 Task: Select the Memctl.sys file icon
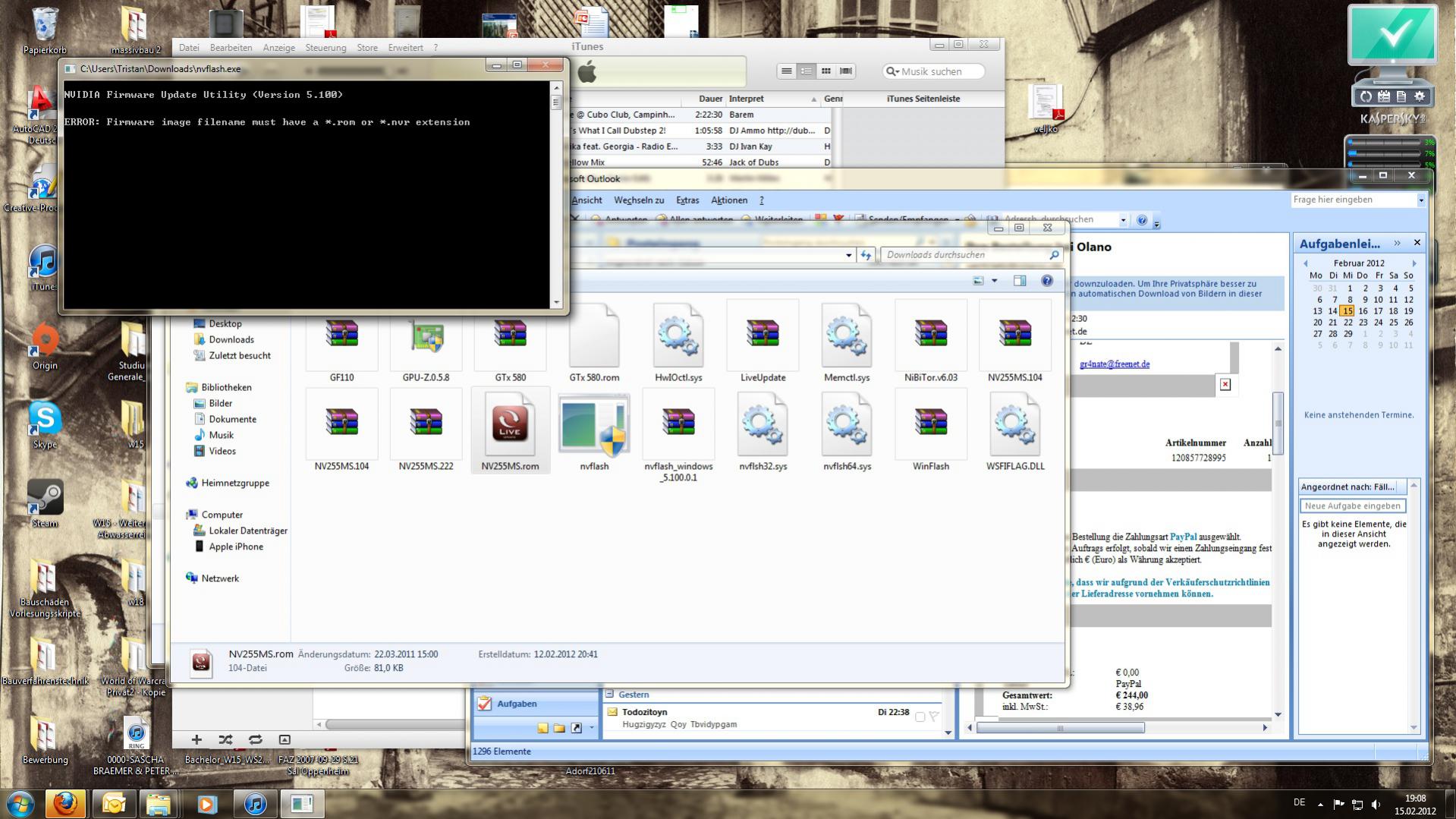[x=847, y=337]
